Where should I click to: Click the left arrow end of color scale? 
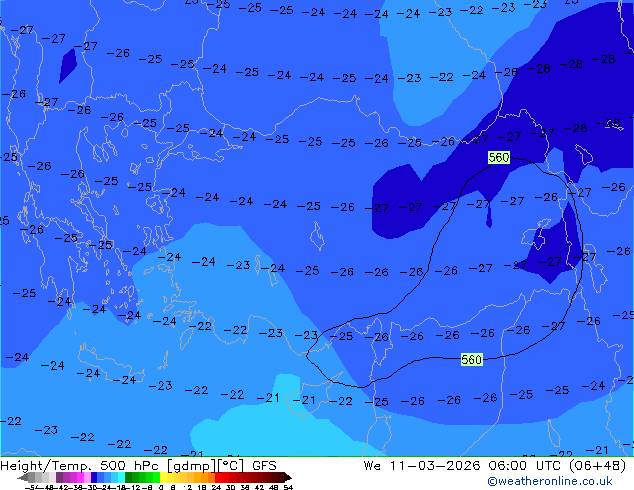[x=22, y=478]
